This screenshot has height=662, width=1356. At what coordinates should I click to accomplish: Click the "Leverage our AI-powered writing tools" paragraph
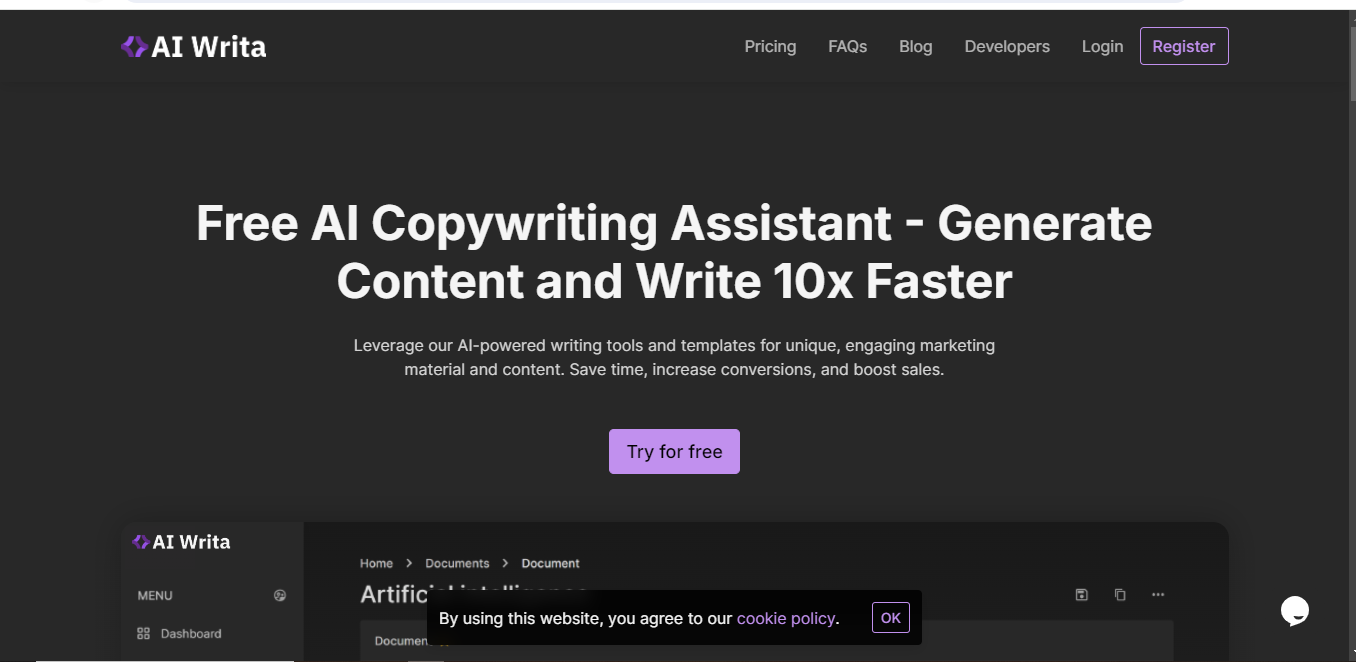coord(674,357)
